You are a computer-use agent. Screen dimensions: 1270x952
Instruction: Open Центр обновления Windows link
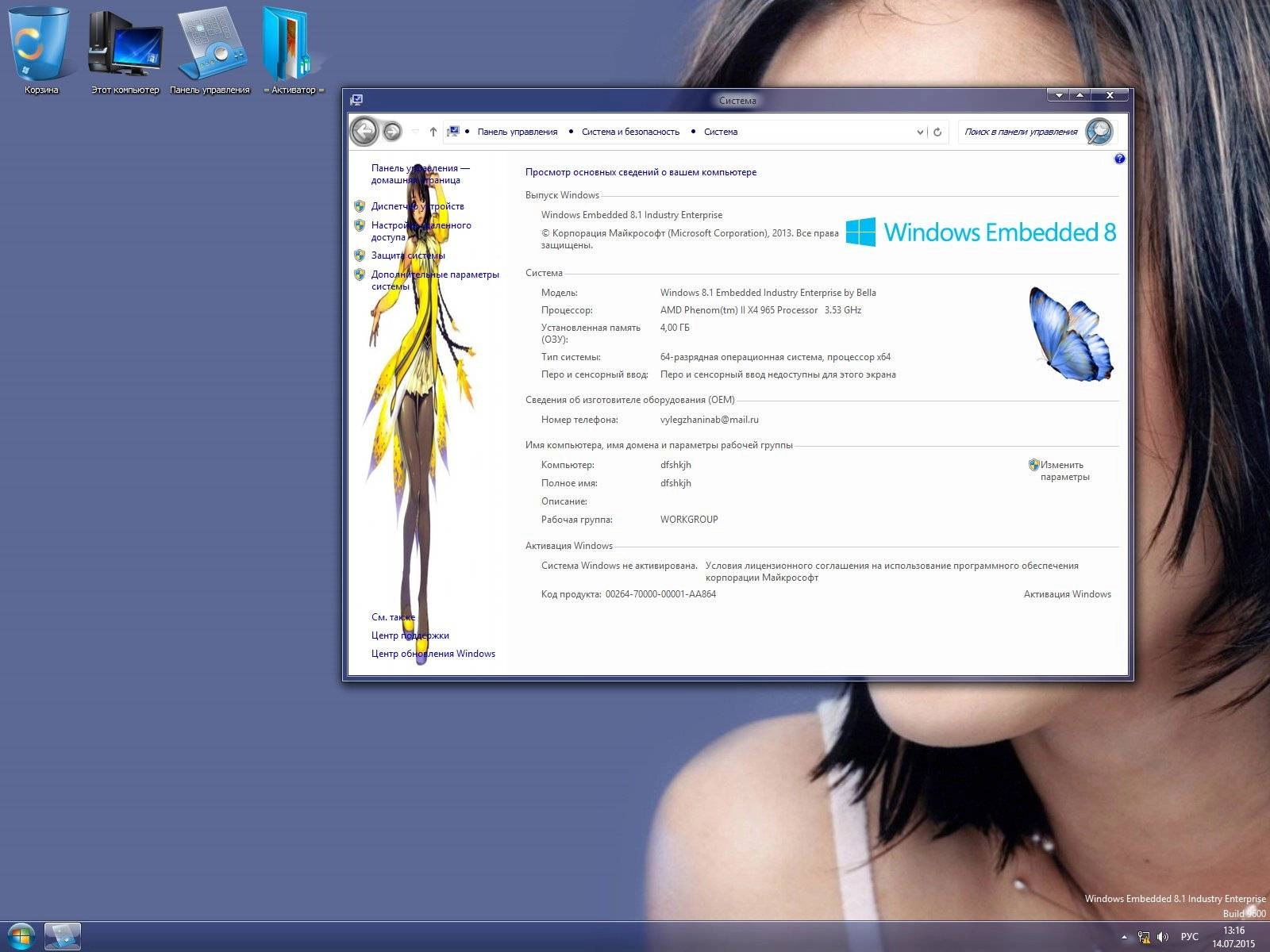click(433, 654)
